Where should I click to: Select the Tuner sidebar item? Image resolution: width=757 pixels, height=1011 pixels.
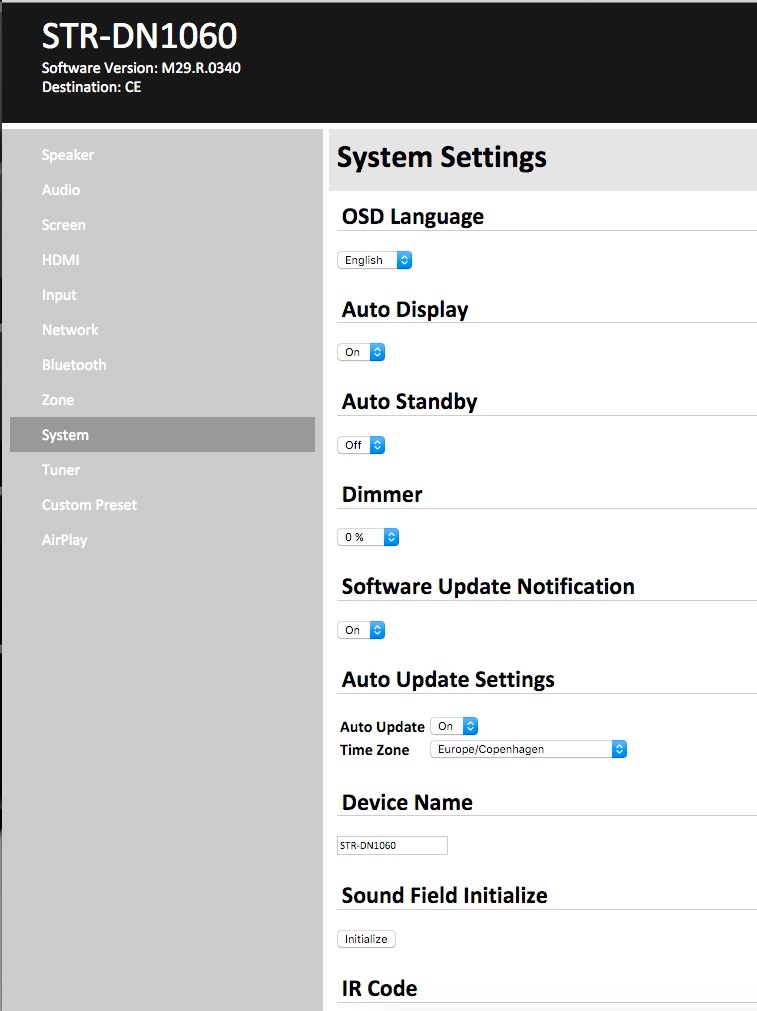point(61,470)
